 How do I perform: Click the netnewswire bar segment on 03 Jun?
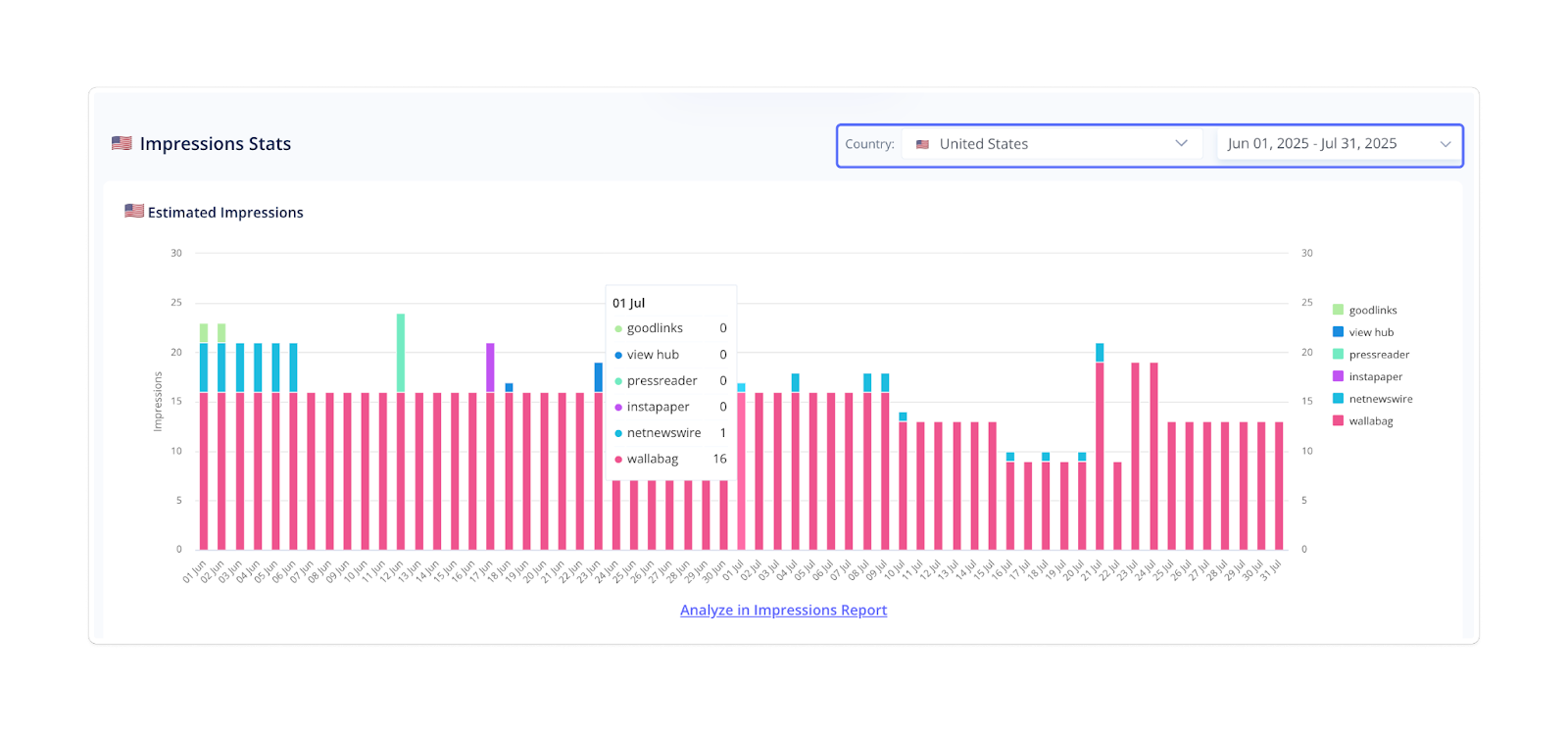tap(240, 367)
